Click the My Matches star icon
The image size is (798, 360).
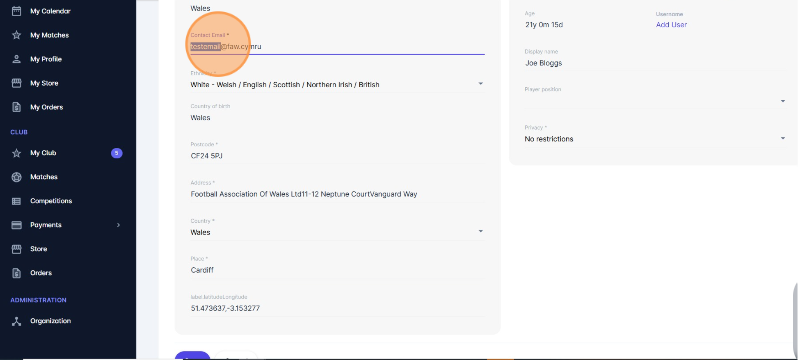coord(16,35)
